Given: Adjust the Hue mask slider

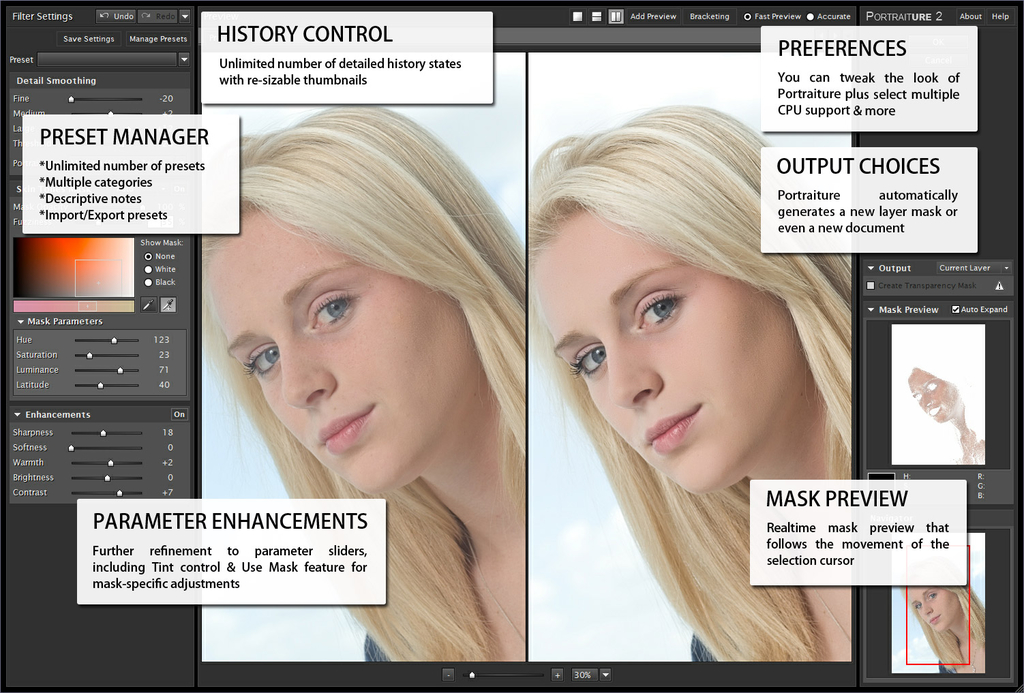Looking at the screenshot, I should [x=106, y=340].
